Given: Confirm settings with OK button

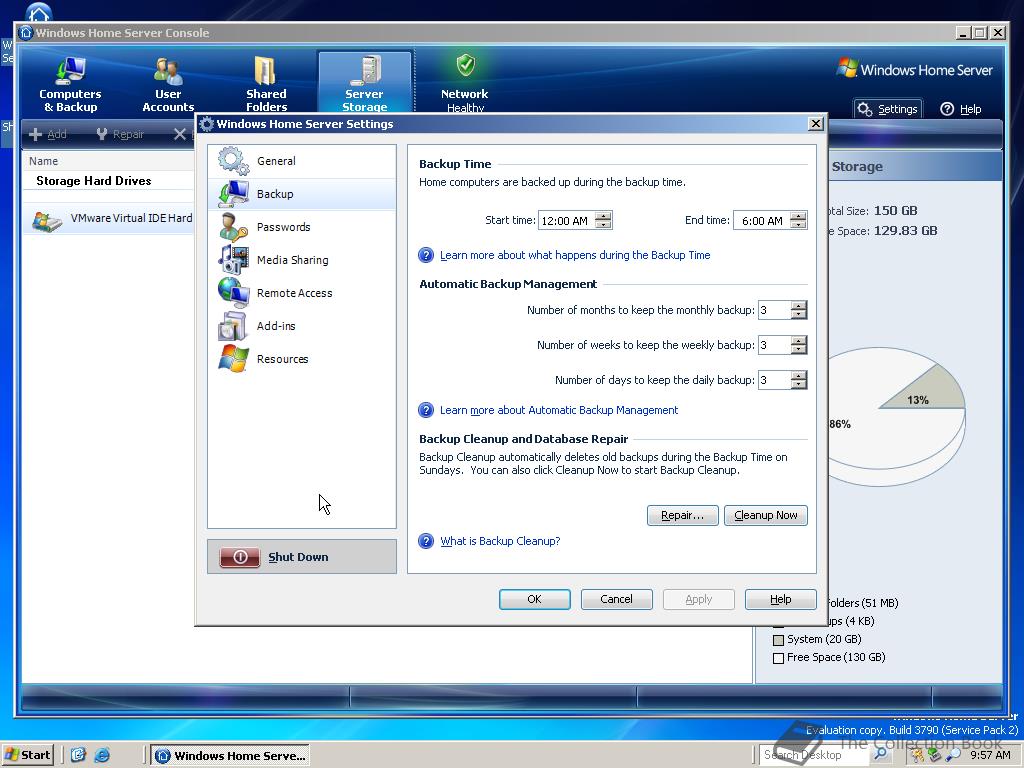Looking at the screenshot, I should click(x=534, y=599).
